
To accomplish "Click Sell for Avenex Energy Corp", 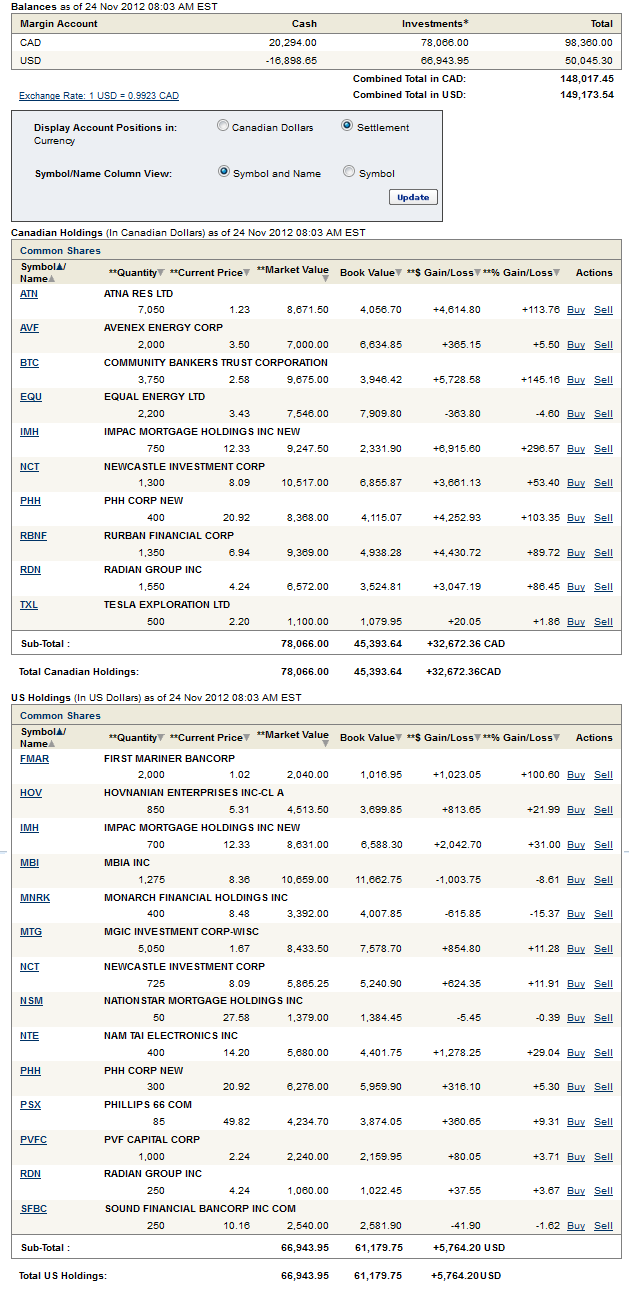I will tap(603, 345).
